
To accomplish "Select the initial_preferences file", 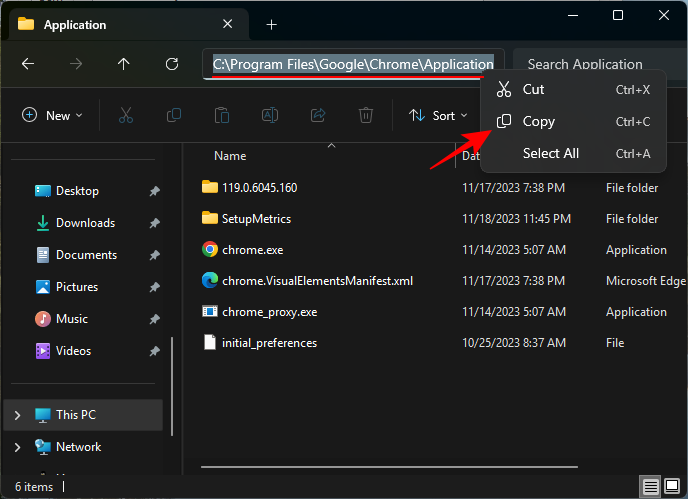I will click(269, 343).
